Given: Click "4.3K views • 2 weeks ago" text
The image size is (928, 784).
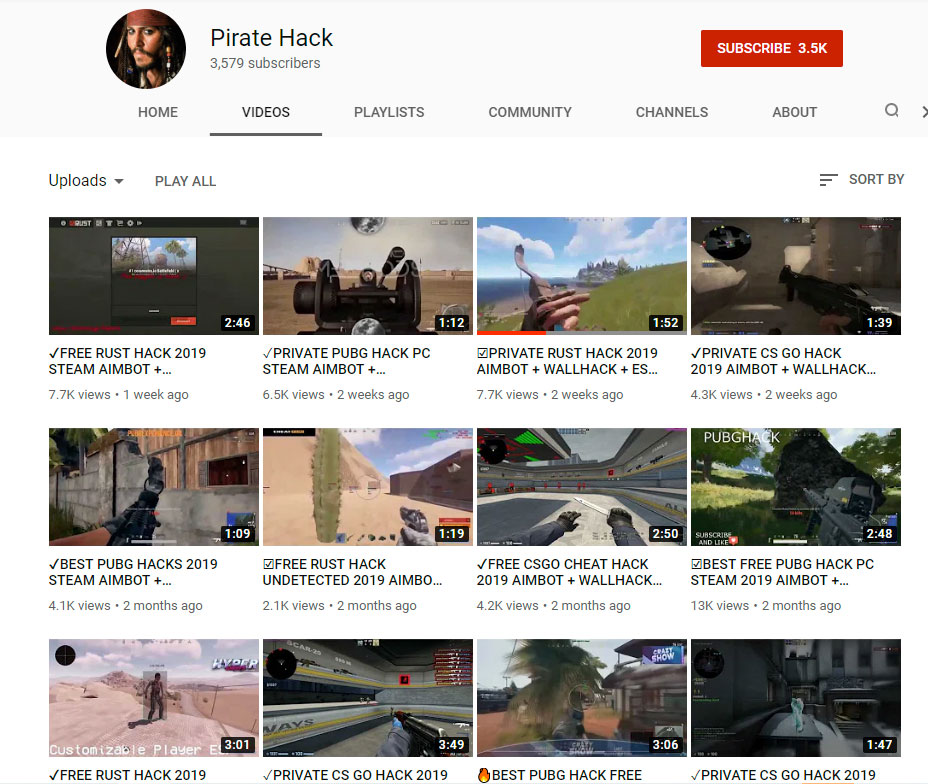Looking at the screenshot, I should pyautogui.click(x=763, y=395).
